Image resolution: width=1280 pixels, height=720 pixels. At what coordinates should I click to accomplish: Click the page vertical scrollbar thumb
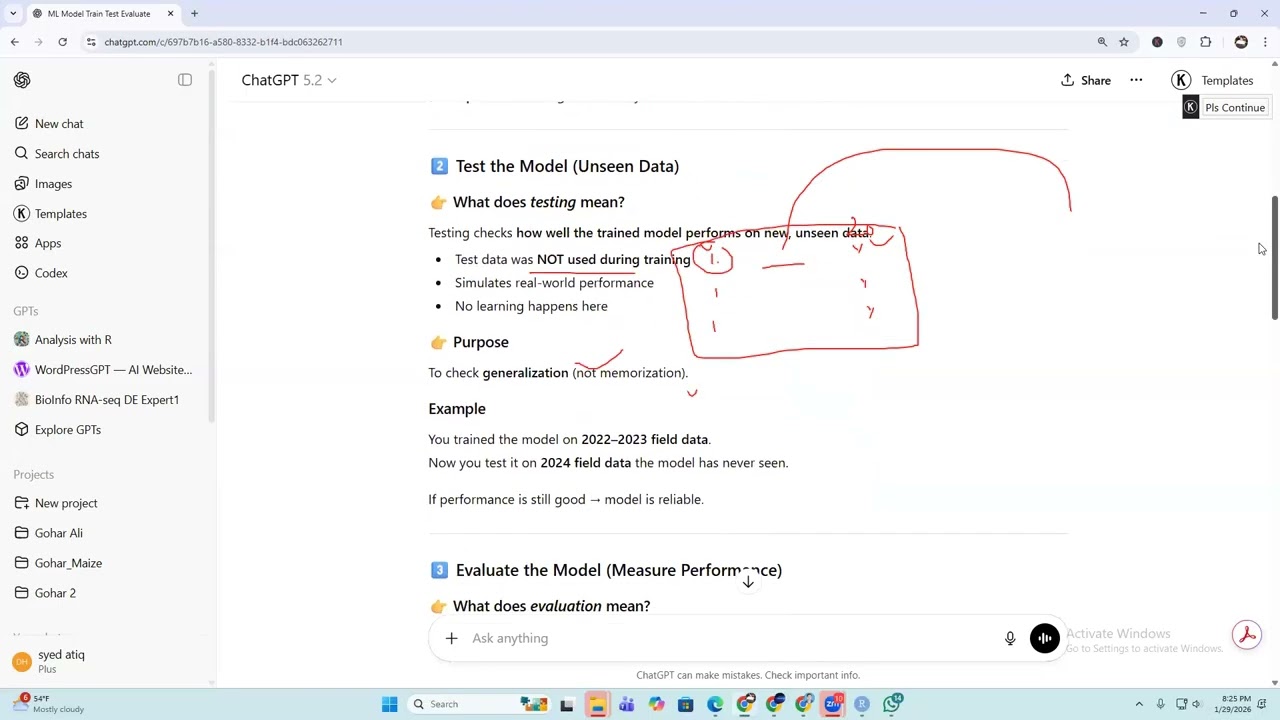pyautogui.click(x=1275, y=258)
